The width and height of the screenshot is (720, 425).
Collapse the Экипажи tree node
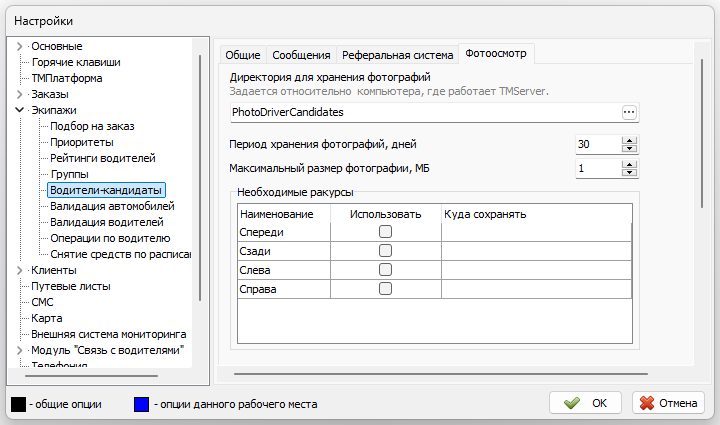tap(20, 110)
